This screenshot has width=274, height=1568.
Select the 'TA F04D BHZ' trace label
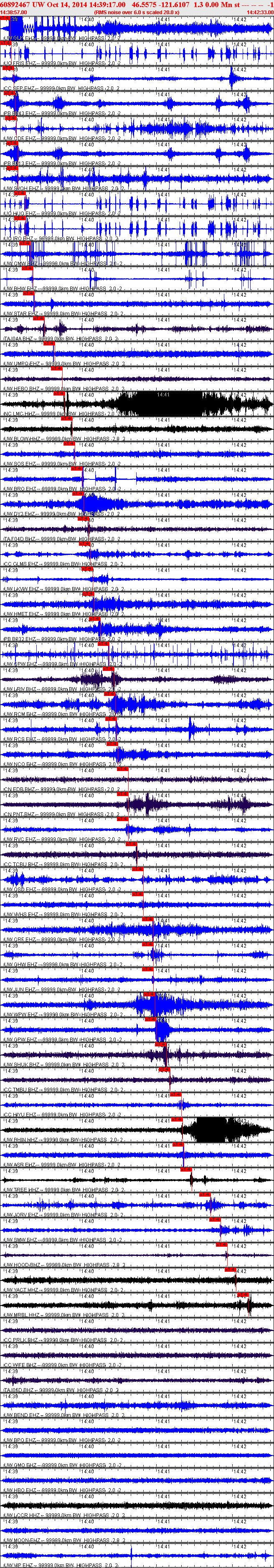point(61,539)
